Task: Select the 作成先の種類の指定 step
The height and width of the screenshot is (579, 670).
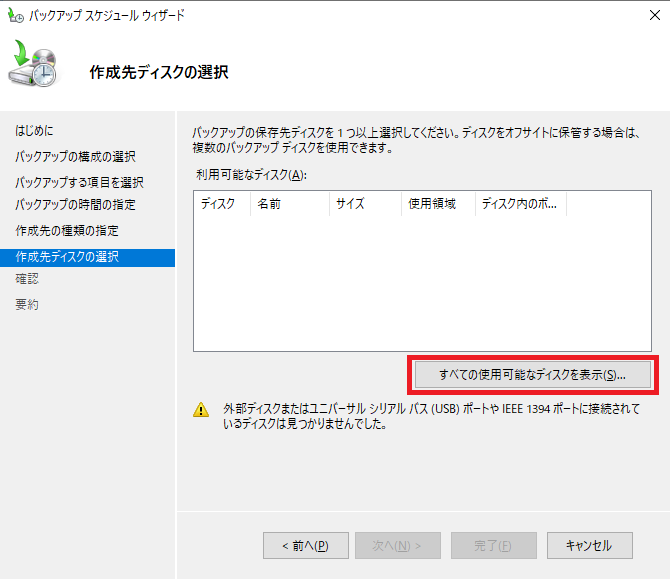Action: (x=67, y=231)
